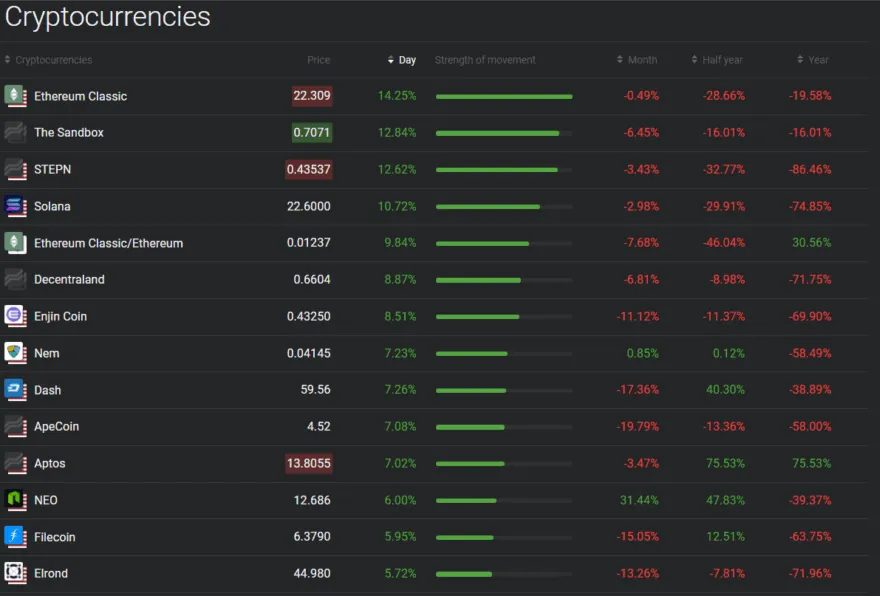Click the Ethereum Classic coin icon
Image resolution: width=880 pixels, height=596 pixels.
(x=15, y=96)
